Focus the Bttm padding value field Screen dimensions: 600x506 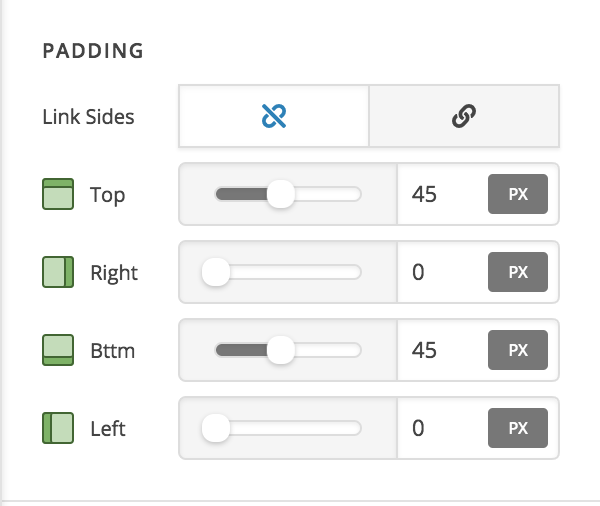click(440, 351)
